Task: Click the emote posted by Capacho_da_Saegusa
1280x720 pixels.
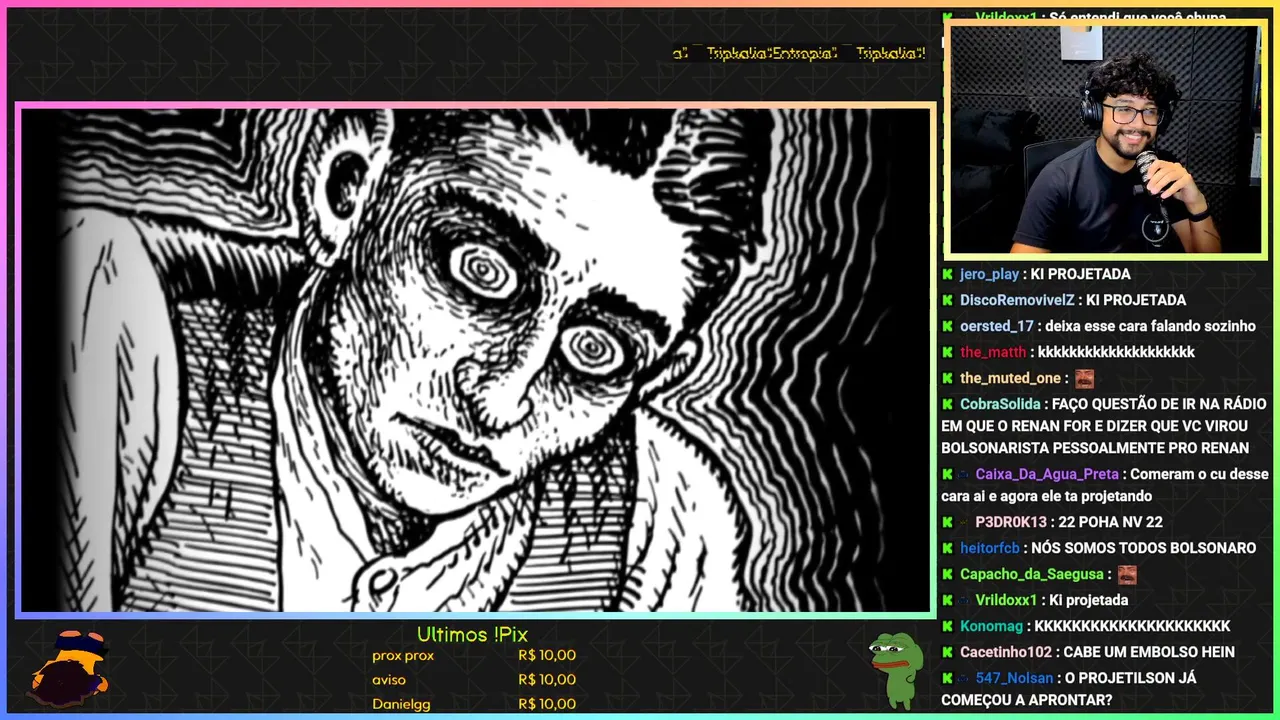Action: pos(1127,574)
